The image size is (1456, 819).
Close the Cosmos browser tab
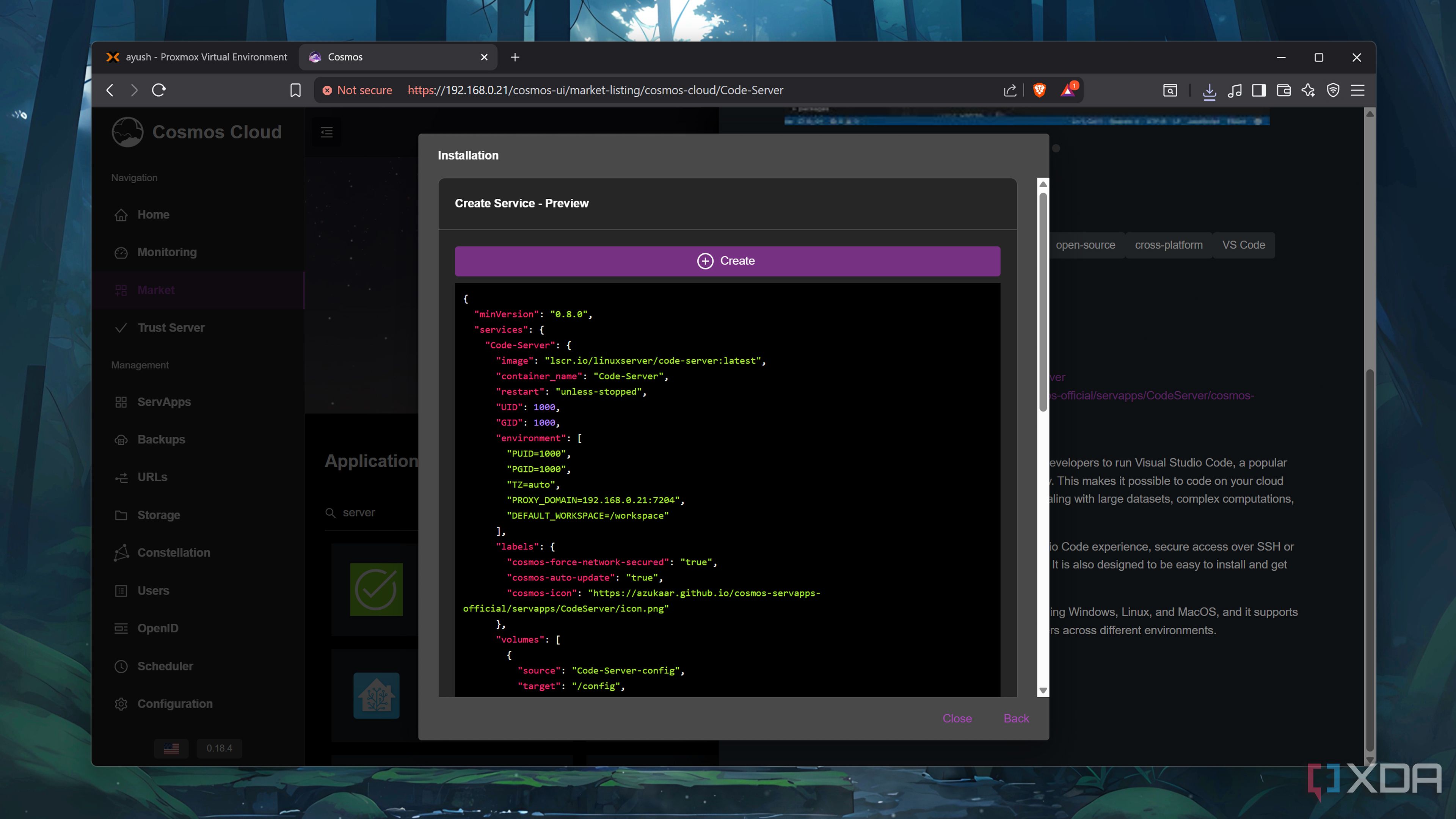pyautogui.click(x=484, y=57)
